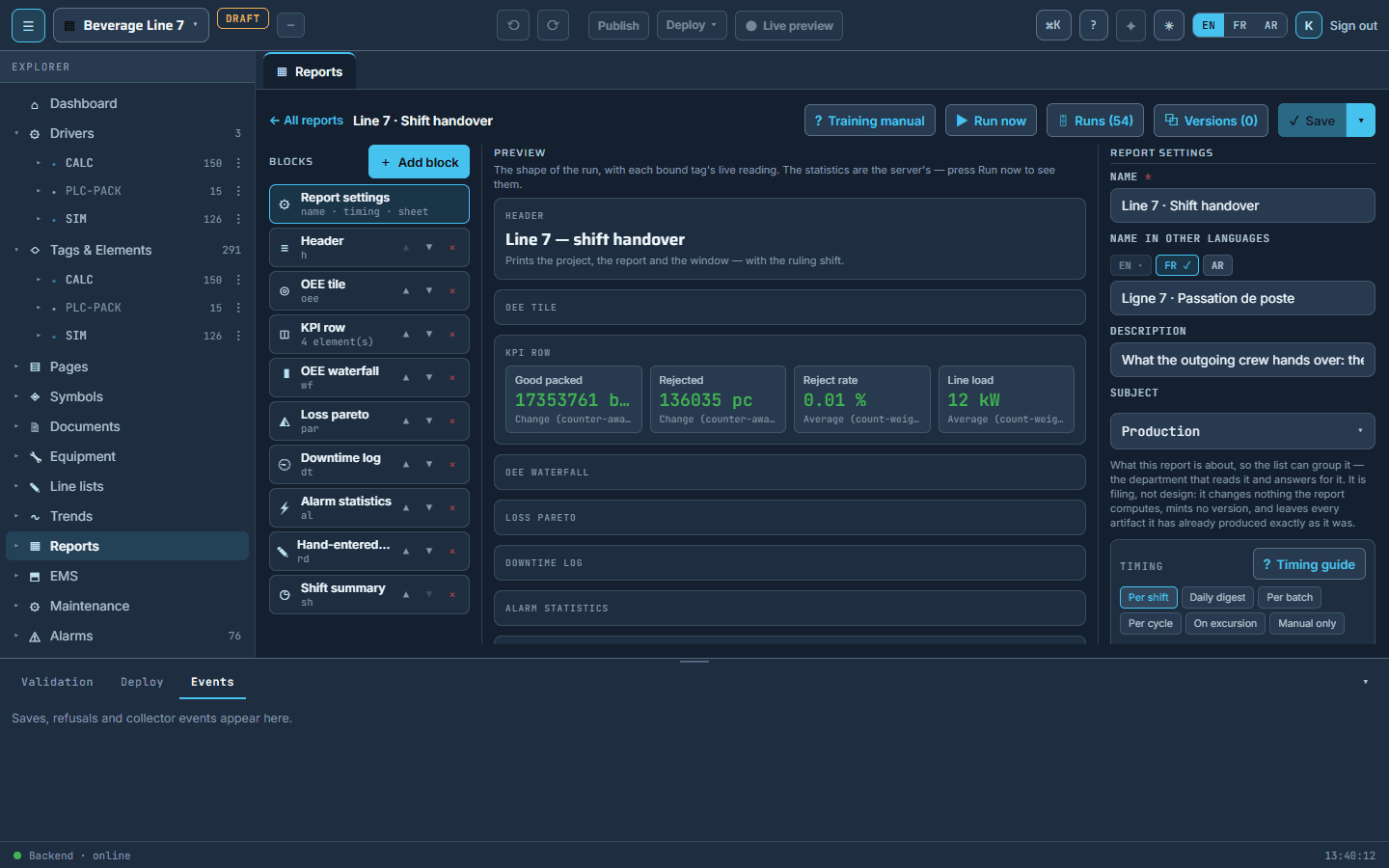Select On excursion timing
This screenshot has height=868, width=1389.
(x=1225, y=623)
